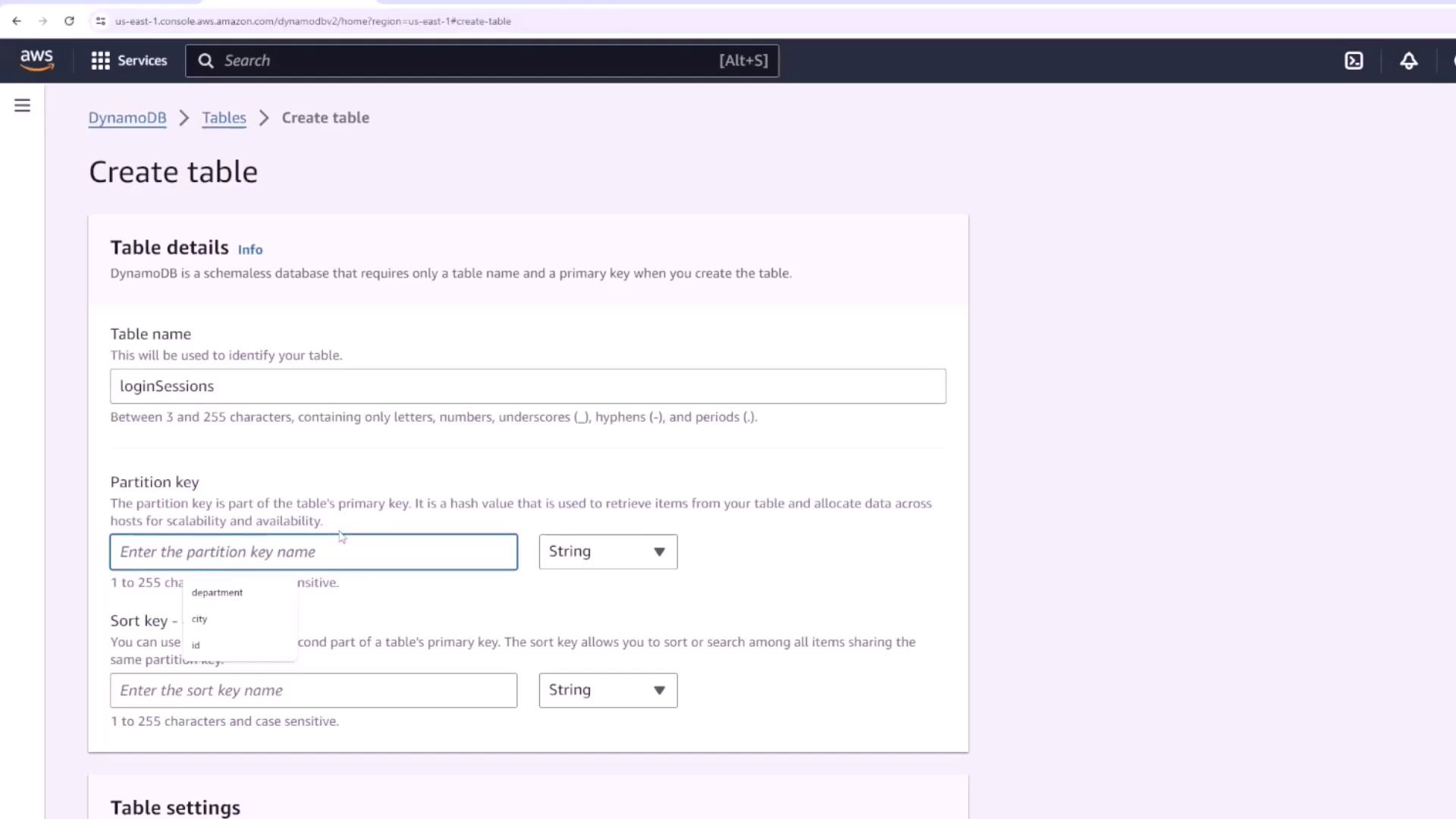Open the CloudShell terminal icon
Screen dimensions: 1456x819
1354,61
